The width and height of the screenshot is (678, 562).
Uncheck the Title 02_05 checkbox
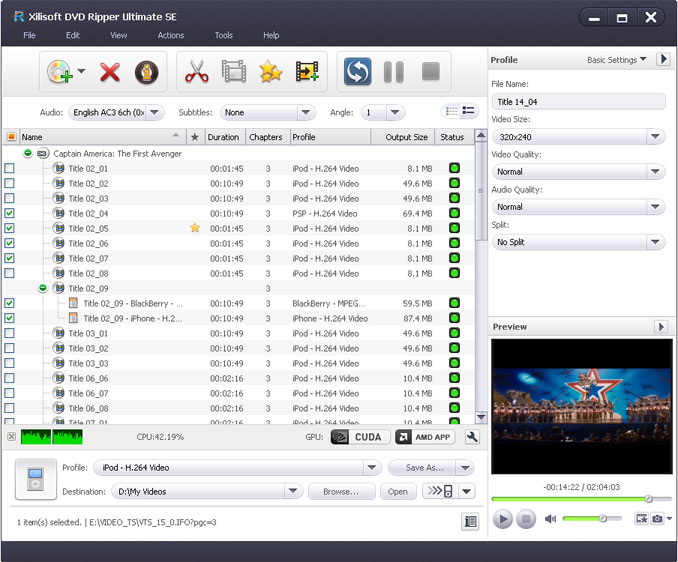[x=9, y=228]
